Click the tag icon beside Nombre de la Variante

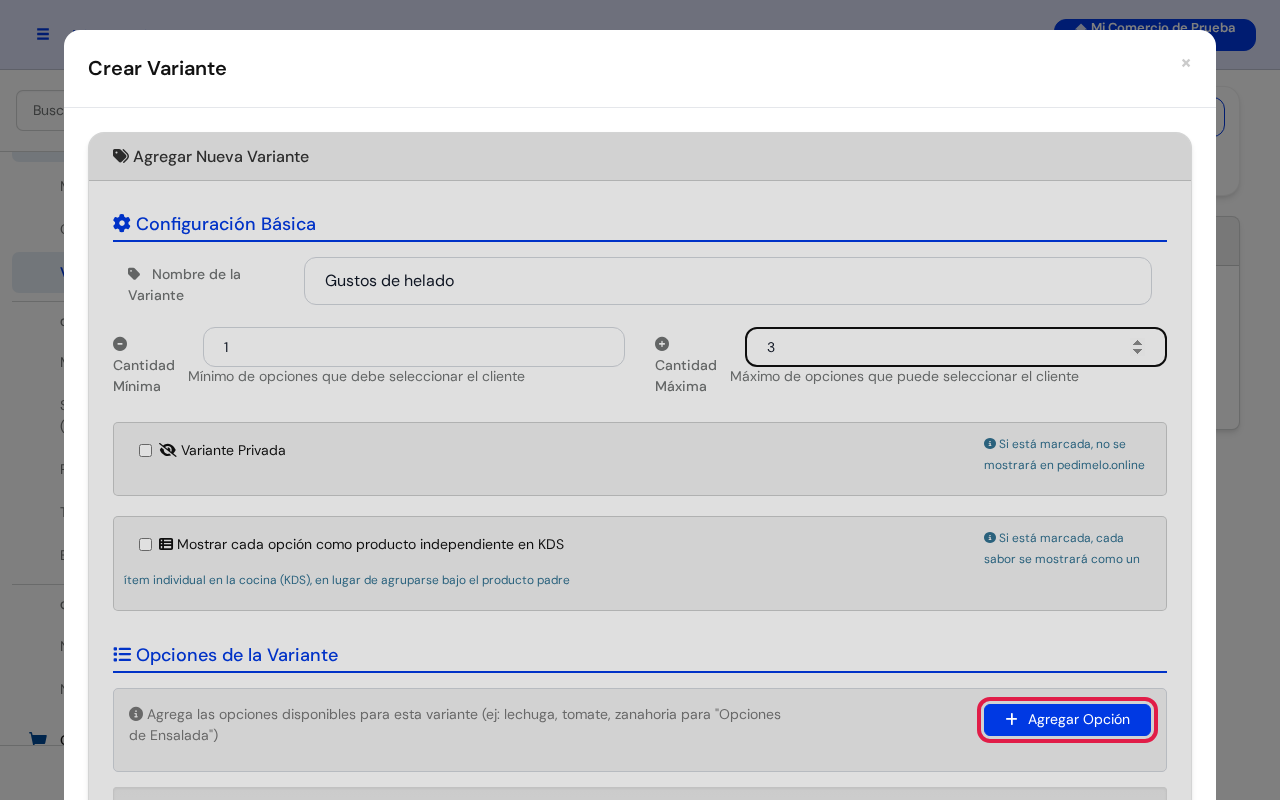click(134, 274)
